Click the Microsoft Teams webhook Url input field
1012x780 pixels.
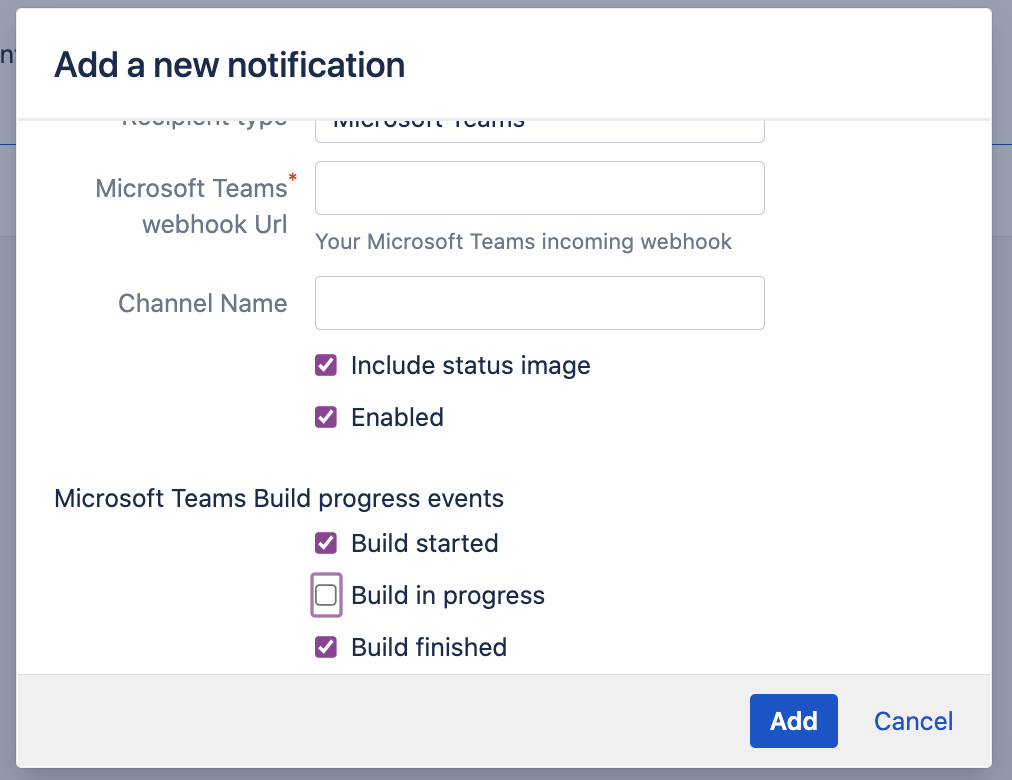coord(539,188)
